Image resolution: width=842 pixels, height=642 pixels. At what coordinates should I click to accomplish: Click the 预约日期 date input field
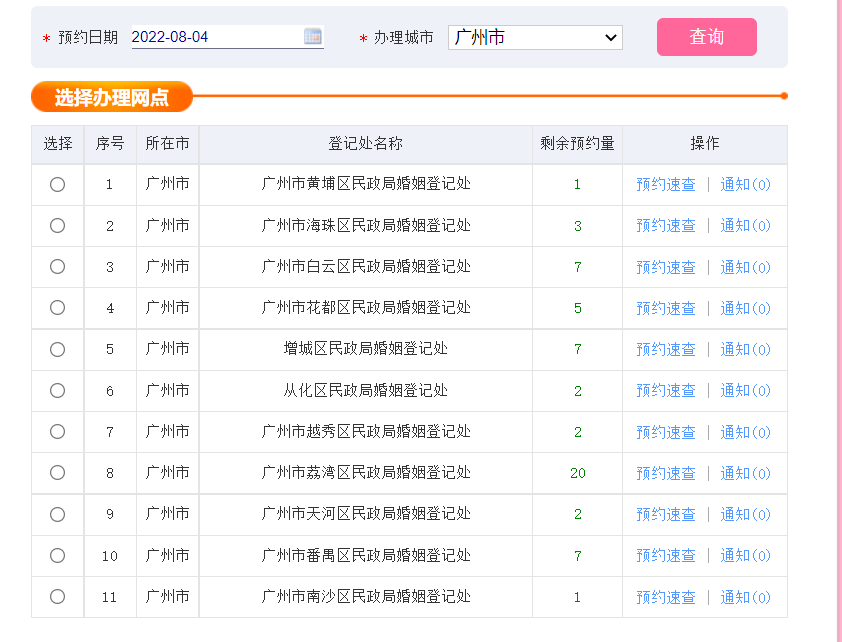(216, 37)
